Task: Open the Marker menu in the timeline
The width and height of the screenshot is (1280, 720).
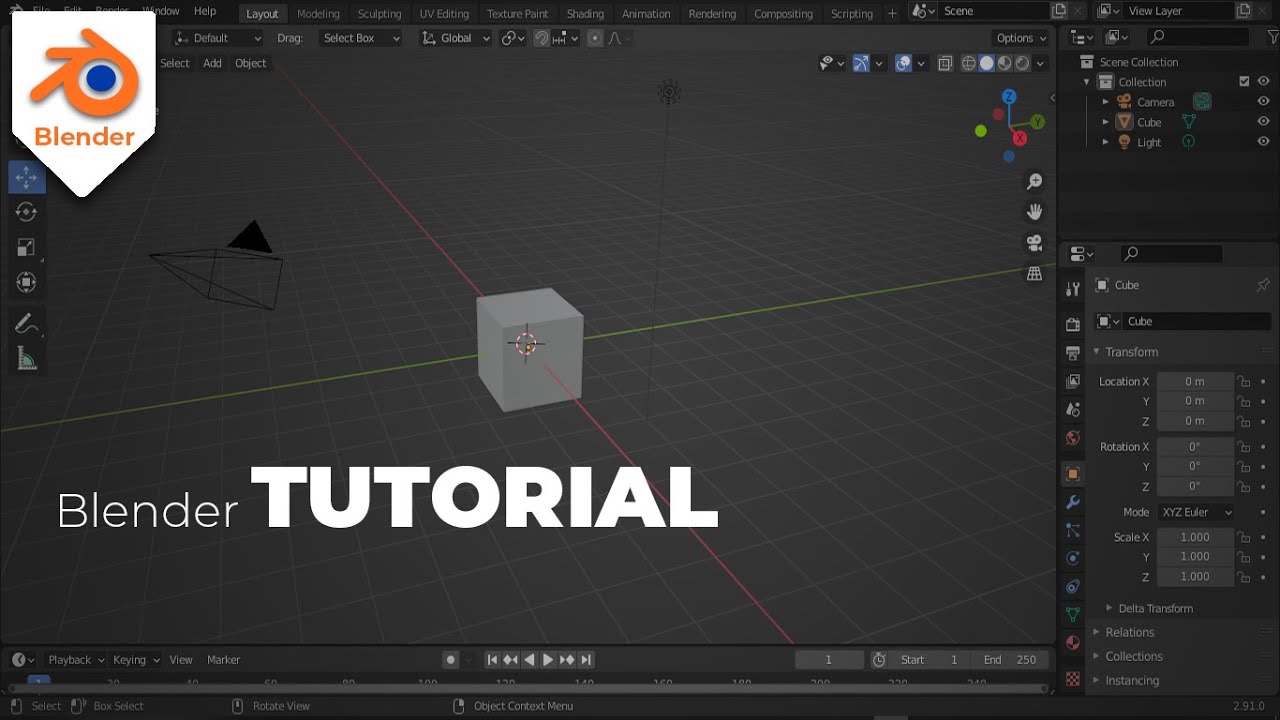Action: (224, 660)
